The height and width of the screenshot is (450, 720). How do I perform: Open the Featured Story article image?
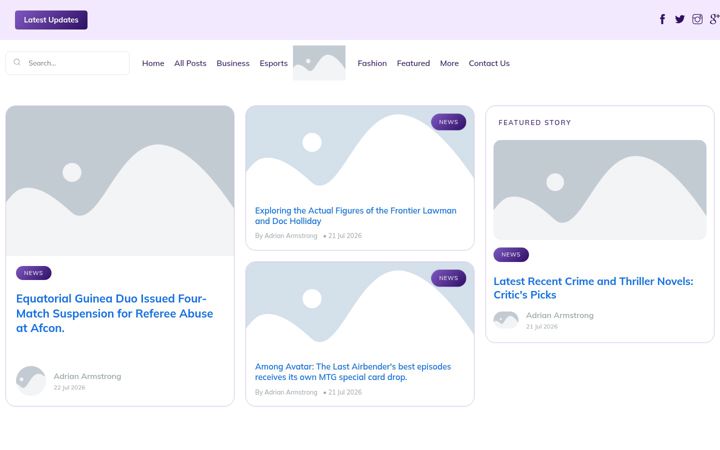click(600, 190)
